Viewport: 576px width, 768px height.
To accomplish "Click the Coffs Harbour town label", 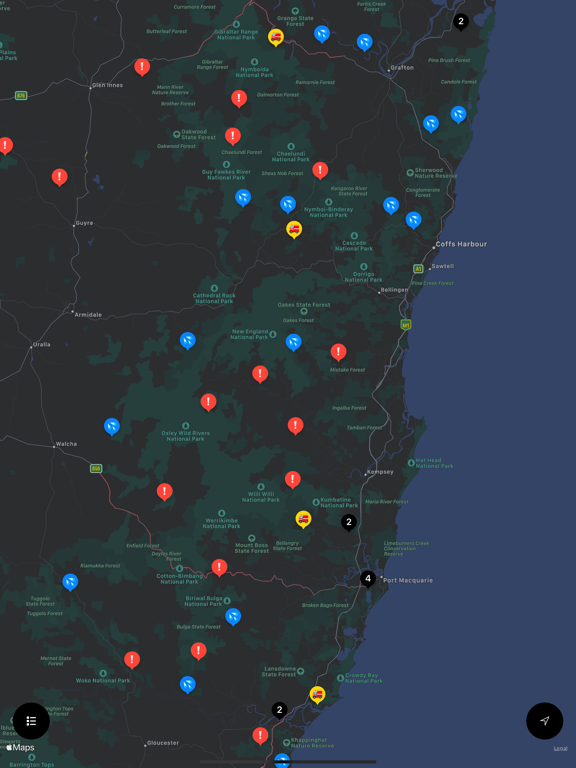I will click(461, 244).
